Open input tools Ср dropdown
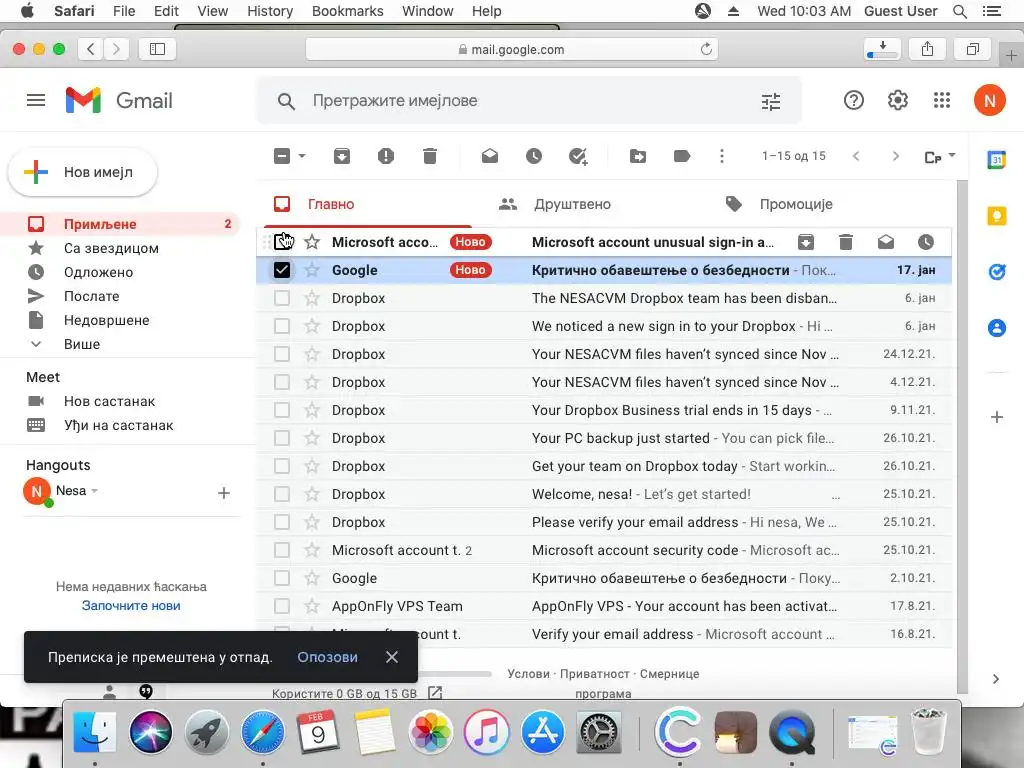The height and width of the screenshot is (768, 1024). tap(940, 157)
